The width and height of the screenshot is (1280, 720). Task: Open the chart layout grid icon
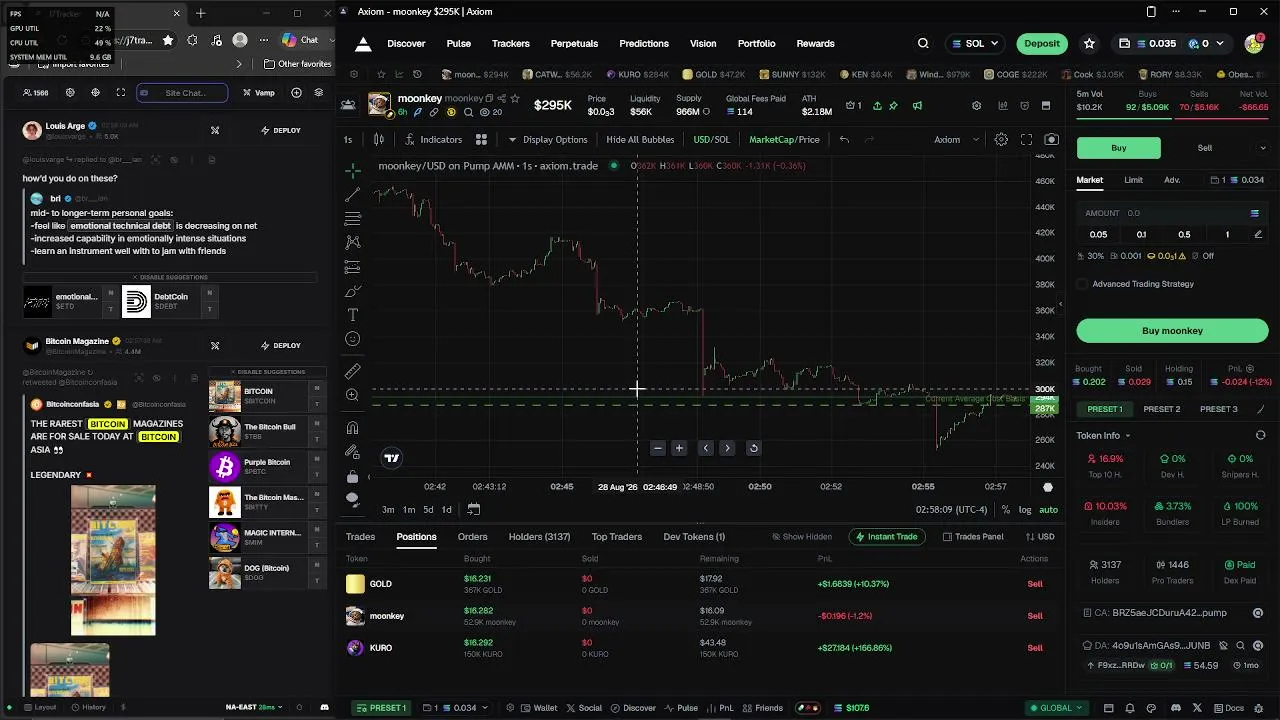481,140
